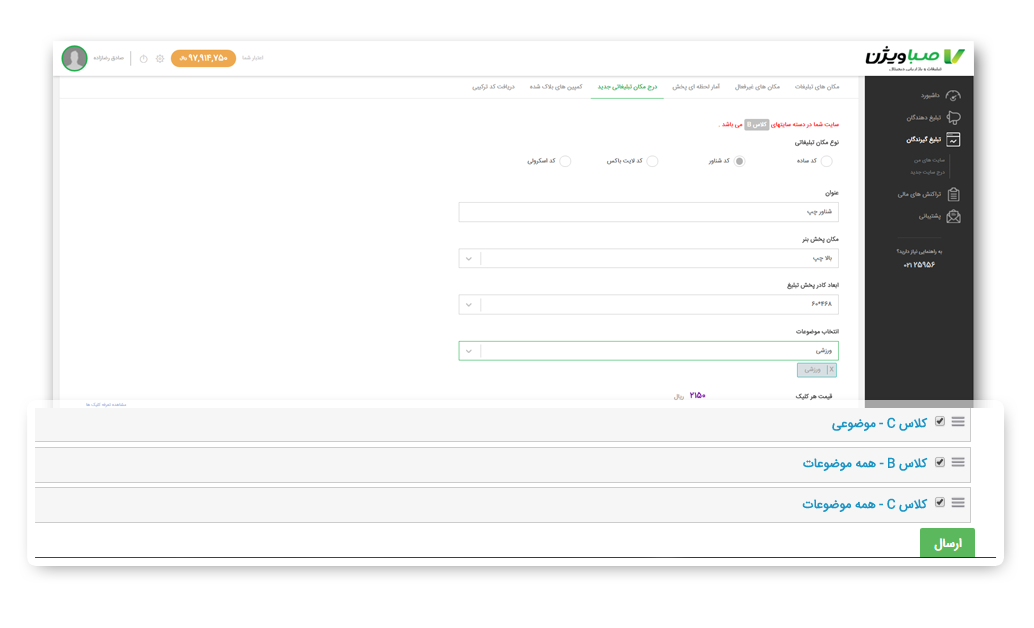Click the support phone number in sidebar
The width and height of the screenshot is (1034, 628).
pos(919,265)
